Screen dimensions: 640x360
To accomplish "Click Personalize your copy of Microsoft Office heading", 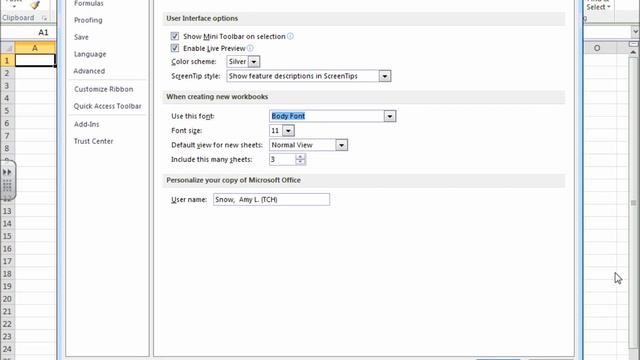I will click(x=233, y=180).
